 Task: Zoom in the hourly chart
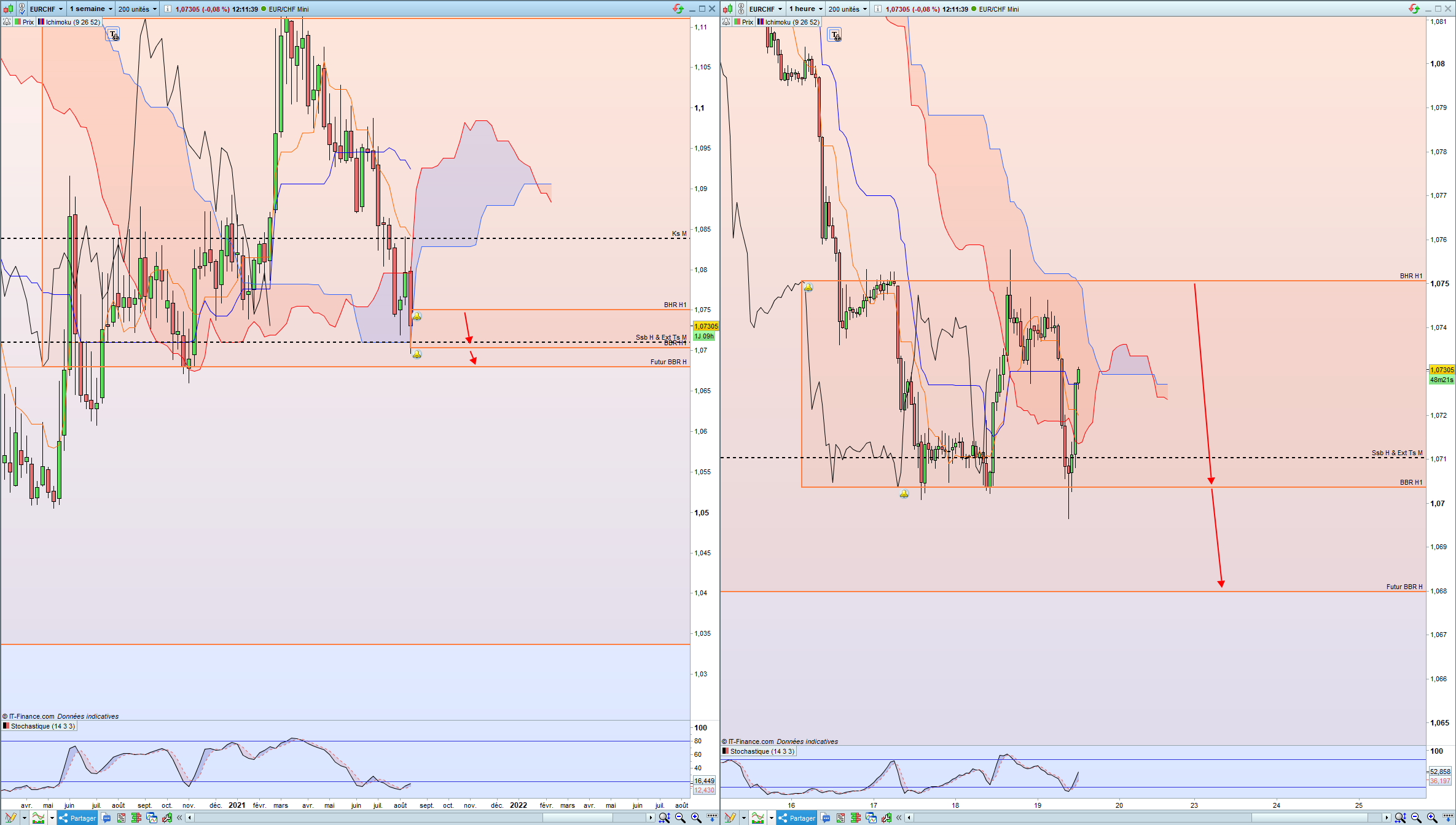click(x=1432, y=818)
